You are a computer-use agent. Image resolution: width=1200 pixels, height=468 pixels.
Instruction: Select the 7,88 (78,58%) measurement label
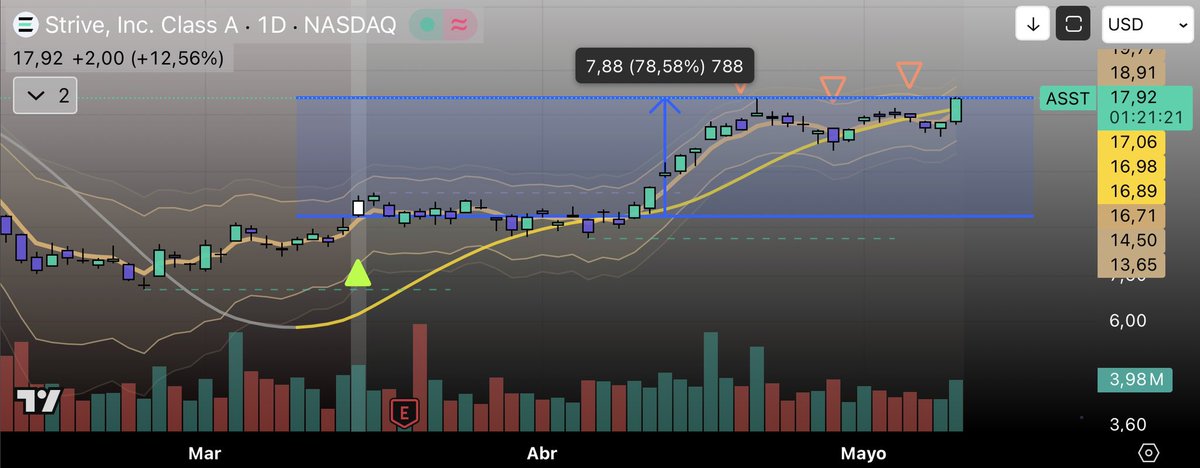[665, 68]
